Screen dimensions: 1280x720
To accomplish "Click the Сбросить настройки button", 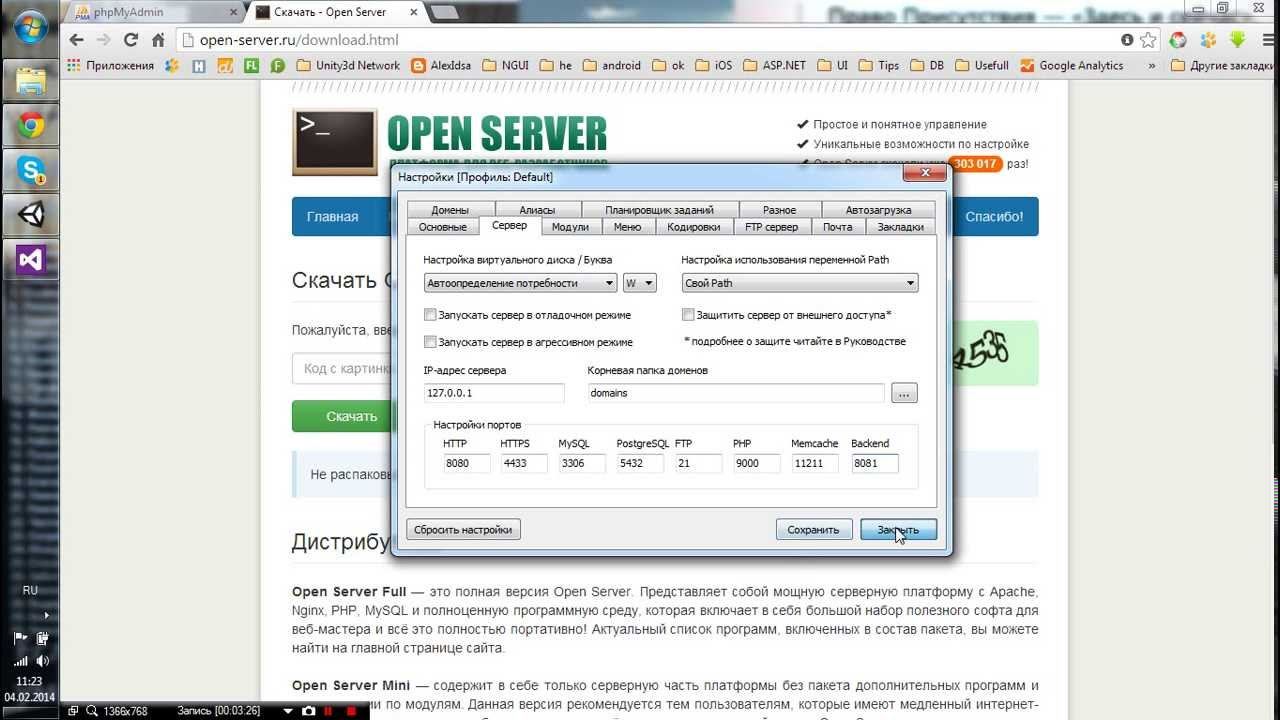I will click(x=463, y=530).
